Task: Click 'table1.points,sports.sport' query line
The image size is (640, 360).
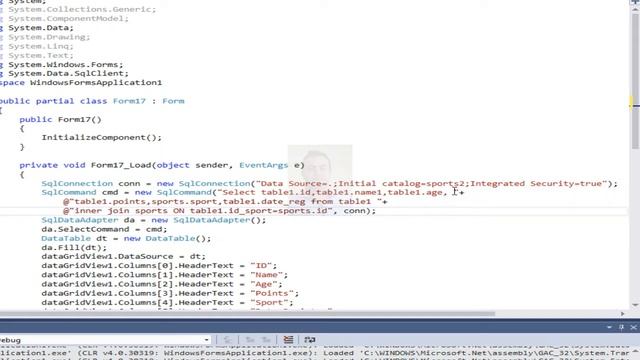Action: pos(222,202)
